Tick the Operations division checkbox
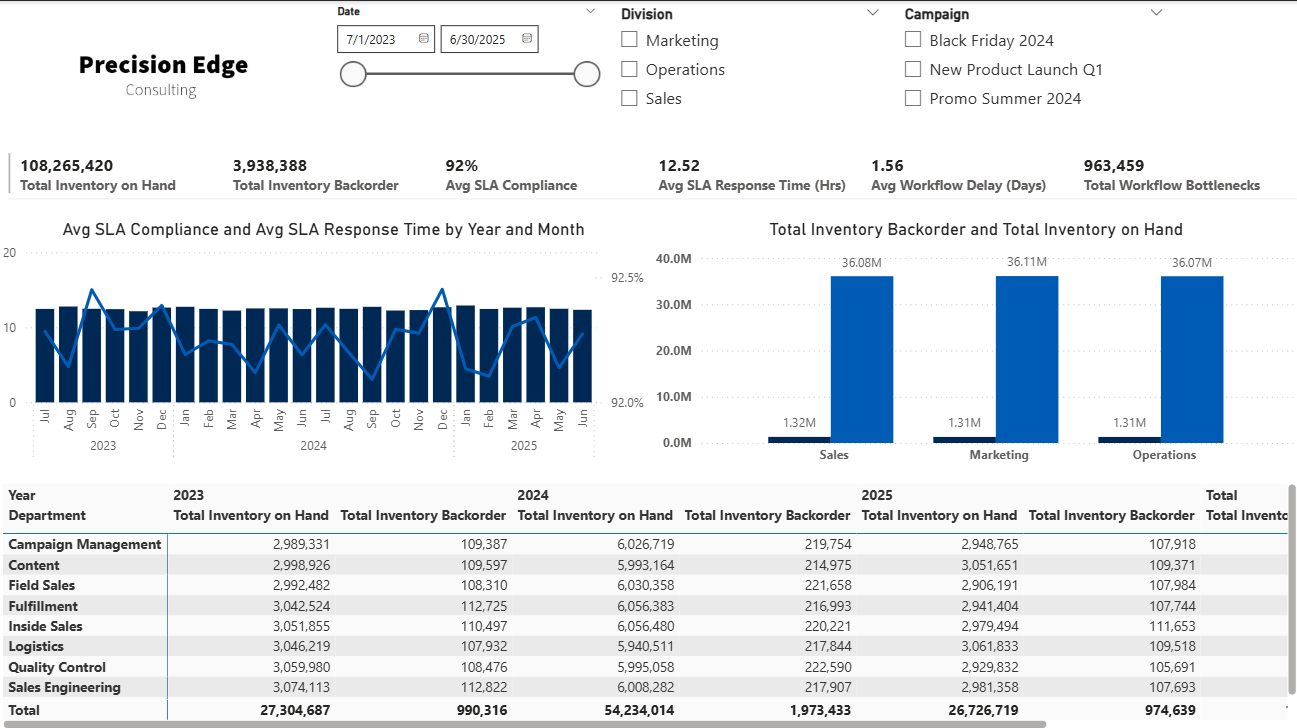Screen dimensions: 1297x728 (x=629, y=69)
